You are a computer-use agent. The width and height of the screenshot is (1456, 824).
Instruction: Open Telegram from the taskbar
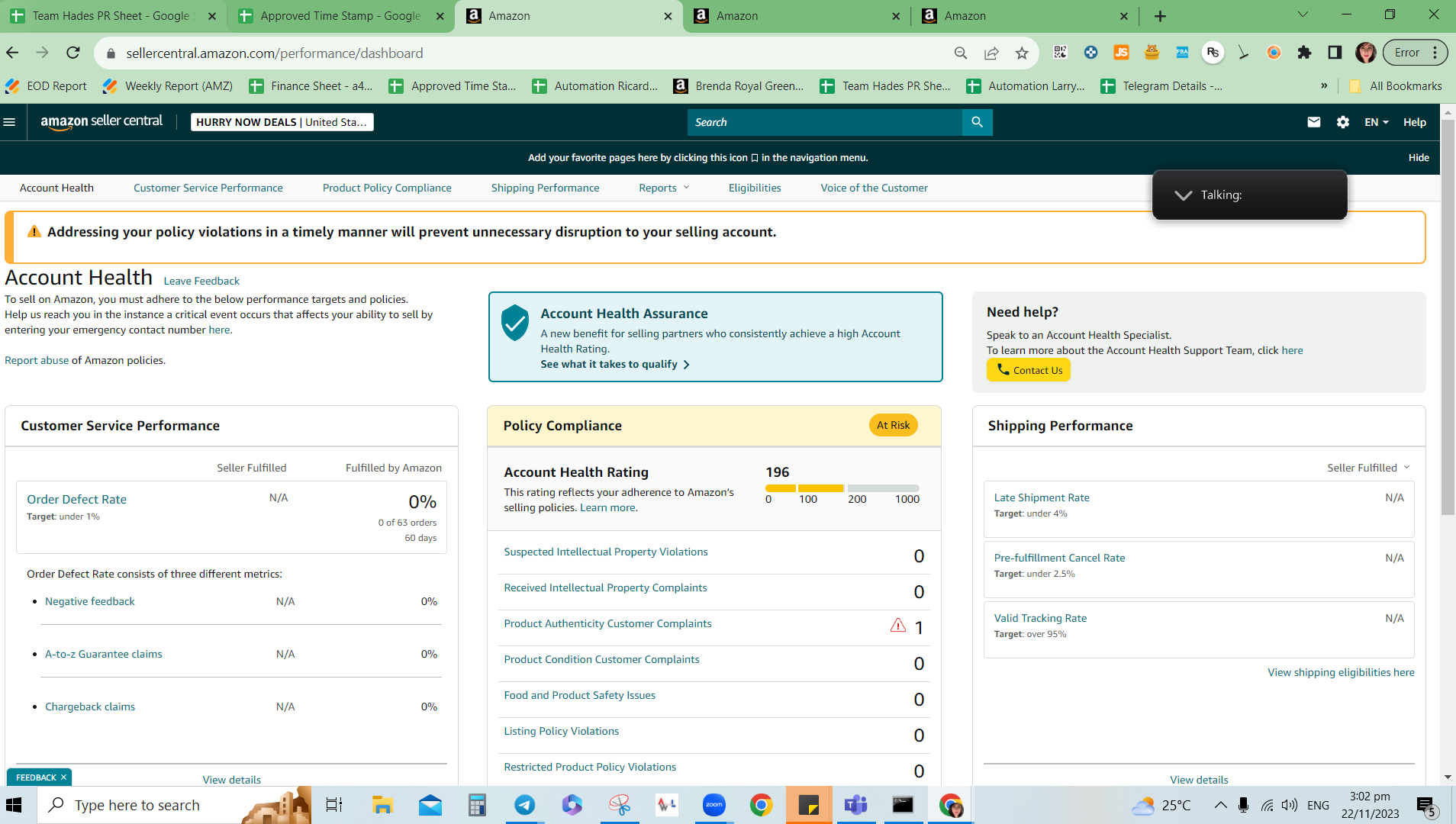tap(524, 805)
